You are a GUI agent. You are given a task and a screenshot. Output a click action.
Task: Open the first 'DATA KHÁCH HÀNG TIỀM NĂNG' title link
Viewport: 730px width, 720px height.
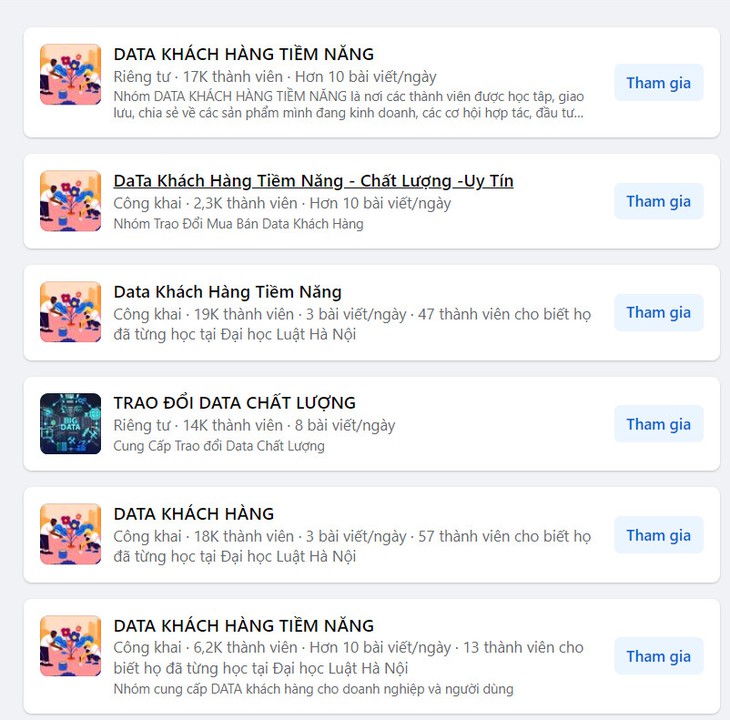point(243,54)
